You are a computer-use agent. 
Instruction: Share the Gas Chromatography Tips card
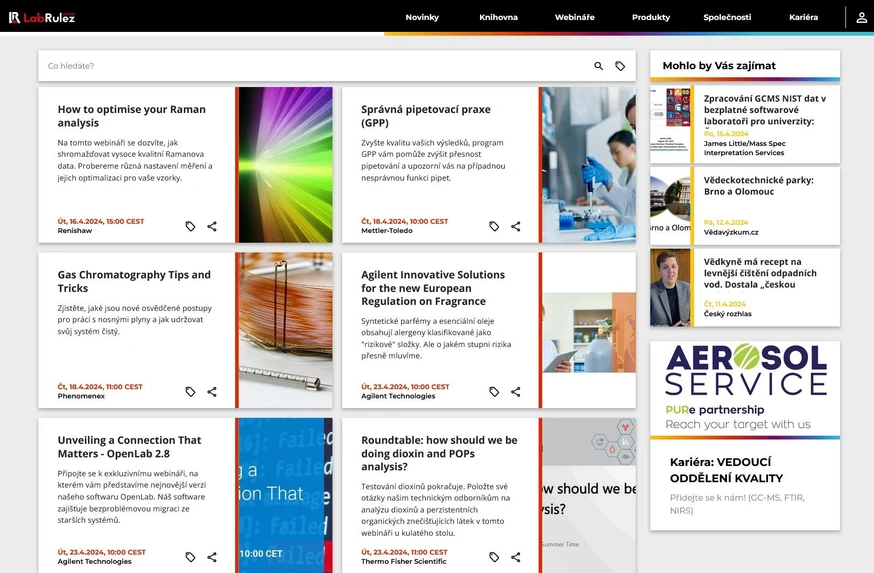pos(212,392)
